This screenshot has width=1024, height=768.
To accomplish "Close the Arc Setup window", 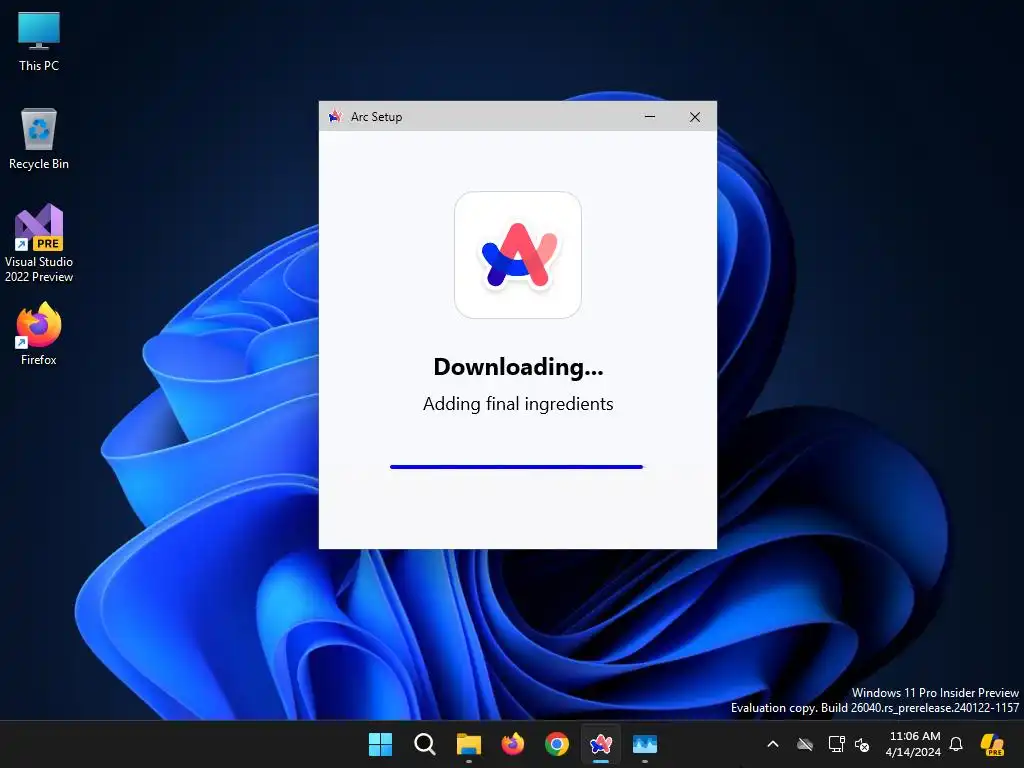I will pos(695,116).
